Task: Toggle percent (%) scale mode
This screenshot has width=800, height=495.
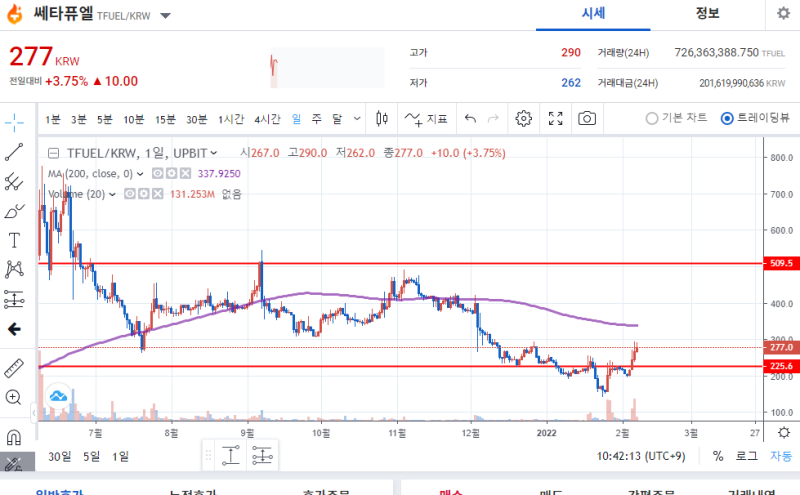Action: [x=718, y=456]
